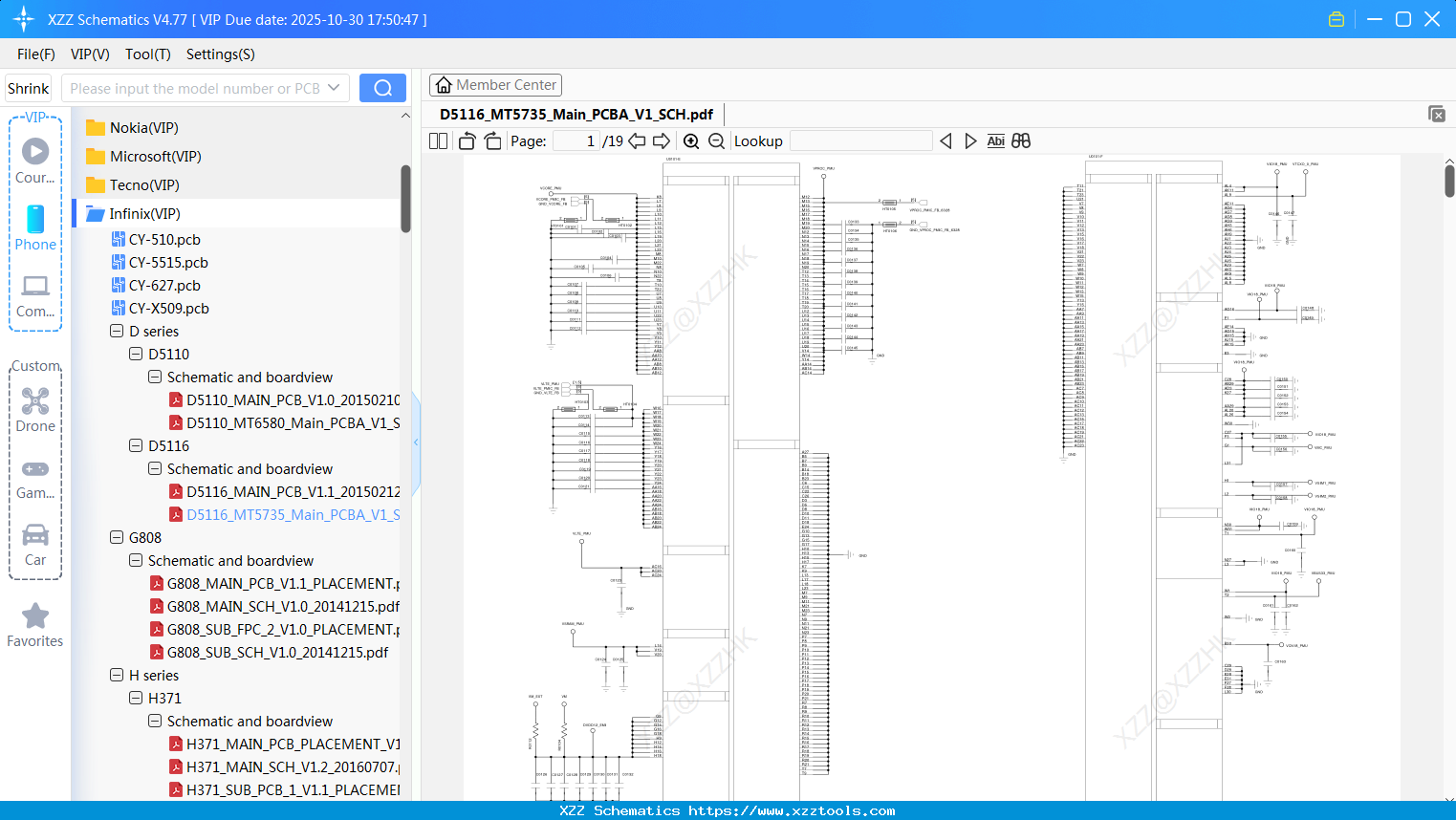Rotate the page counterclockwise

(x=467, y=141)
